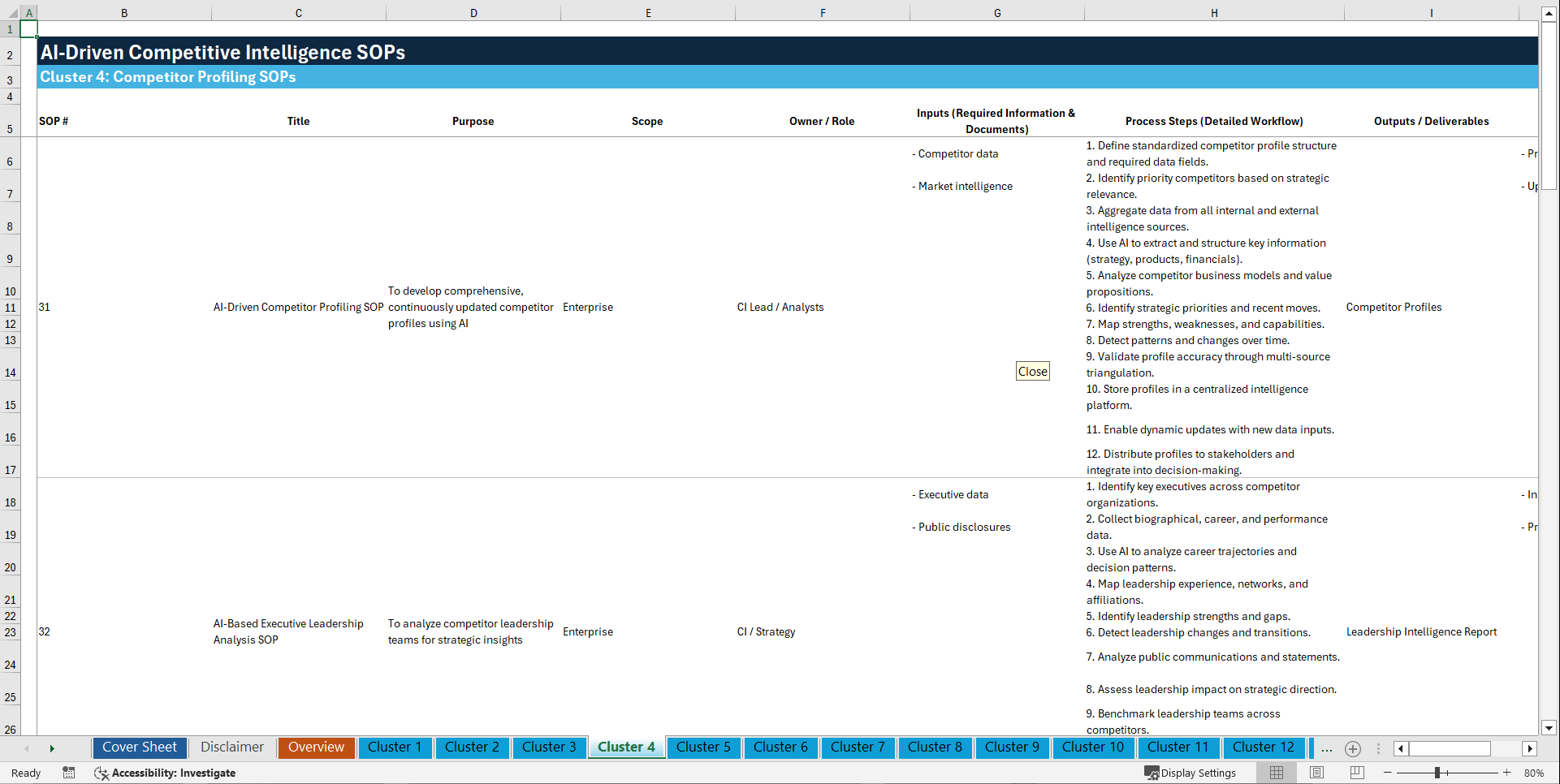This screenshot has width=1560, height=784.
Task: Click the floating Close button
Action: click(1032, 371)
